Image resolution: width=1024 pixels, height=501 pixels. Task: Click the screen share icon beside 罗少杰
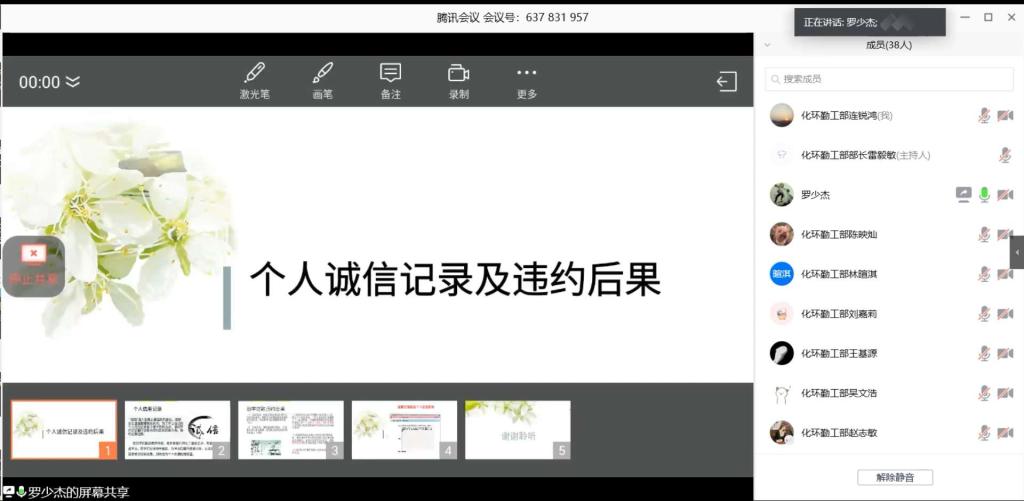[964, 195]
